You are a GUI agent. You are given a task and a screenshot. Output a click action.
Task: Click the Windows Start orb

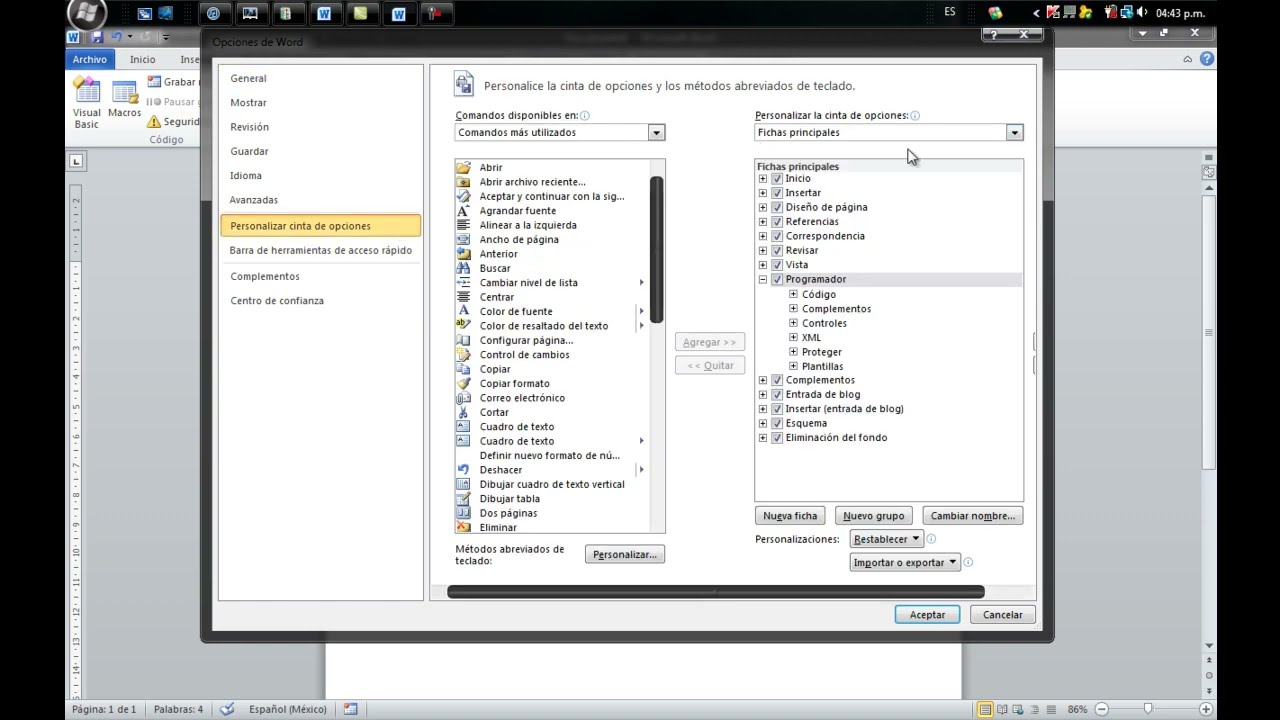87,13
